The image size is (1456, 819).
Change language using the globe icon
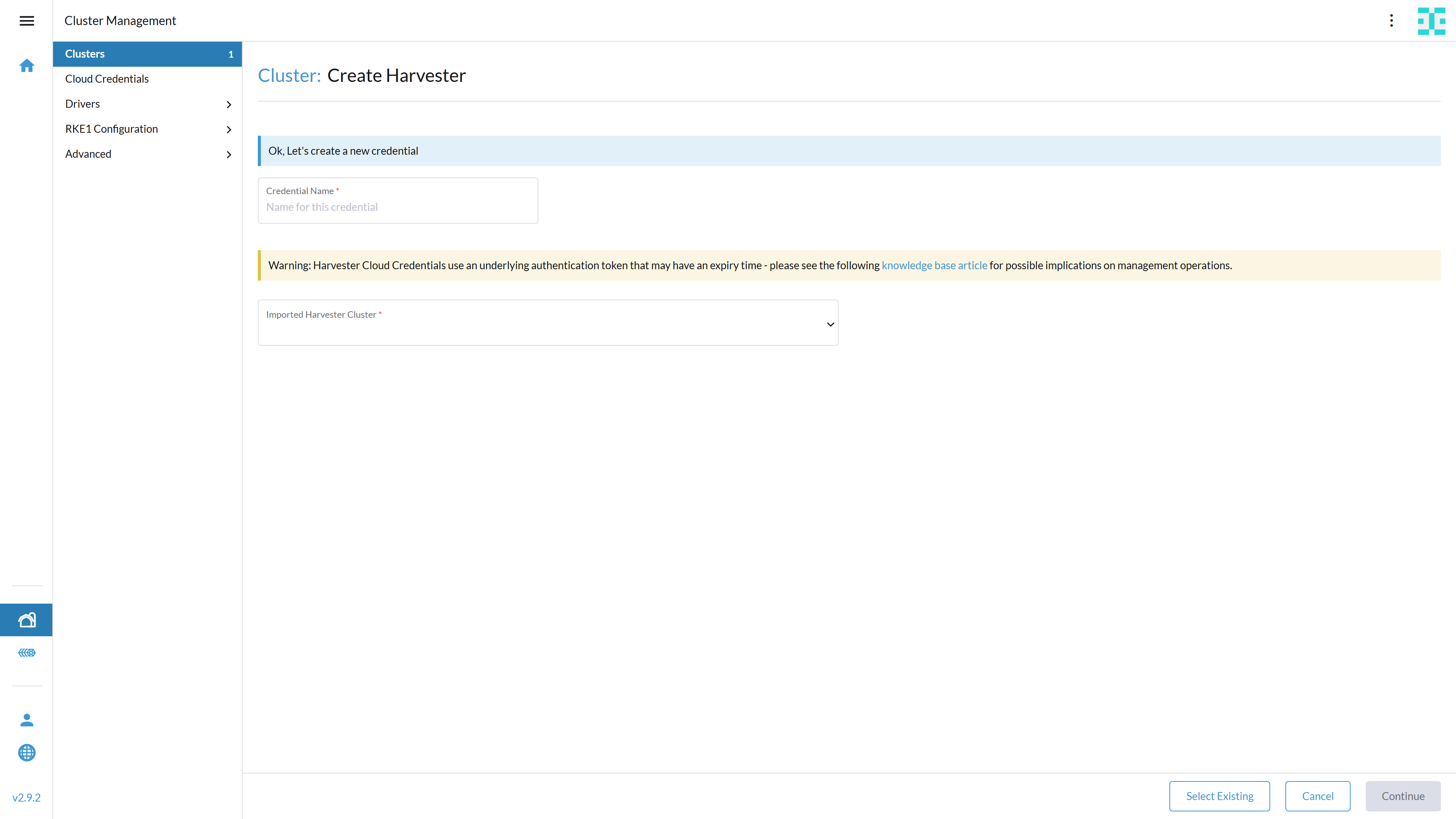[27, 753]
